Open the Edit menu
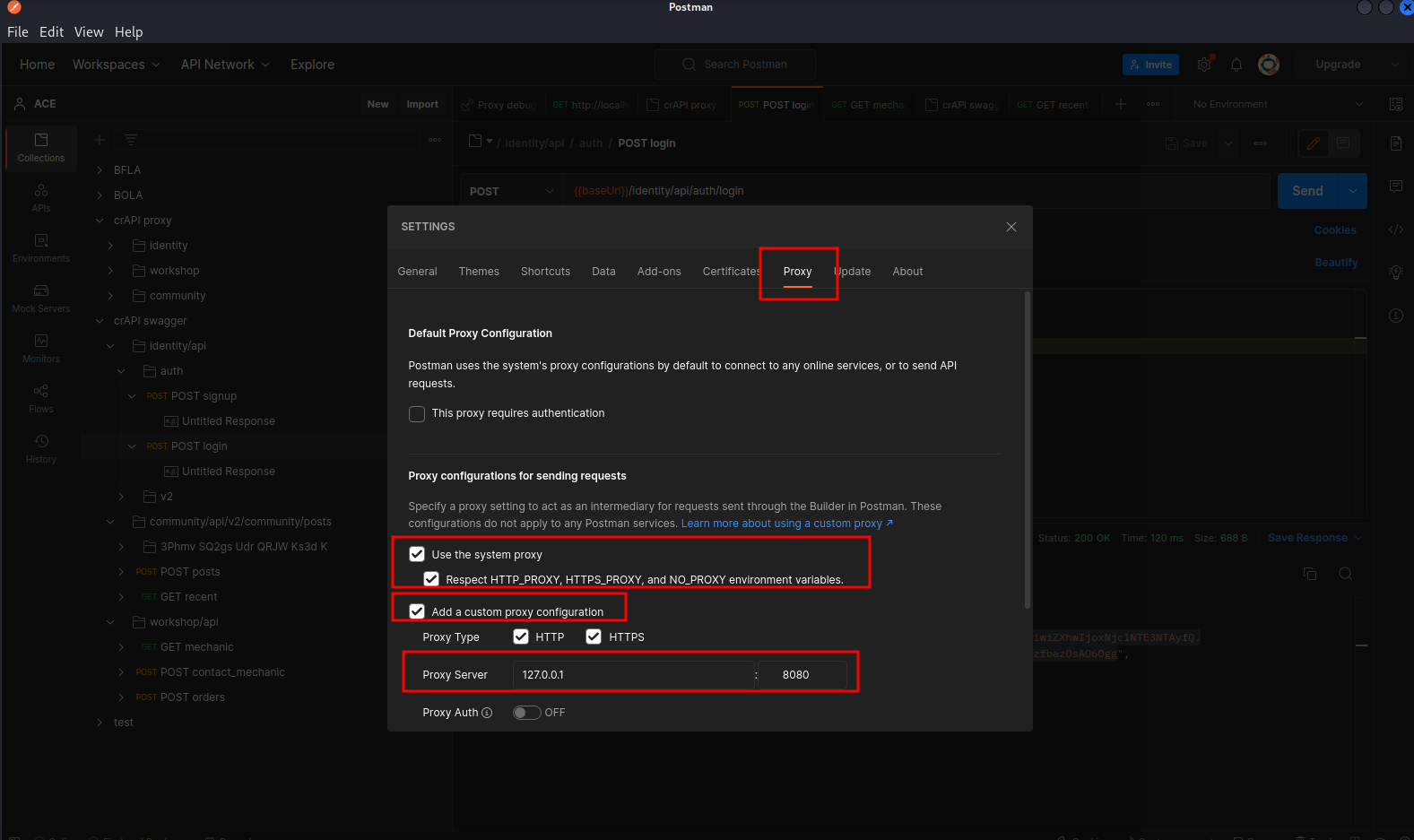 51,31
